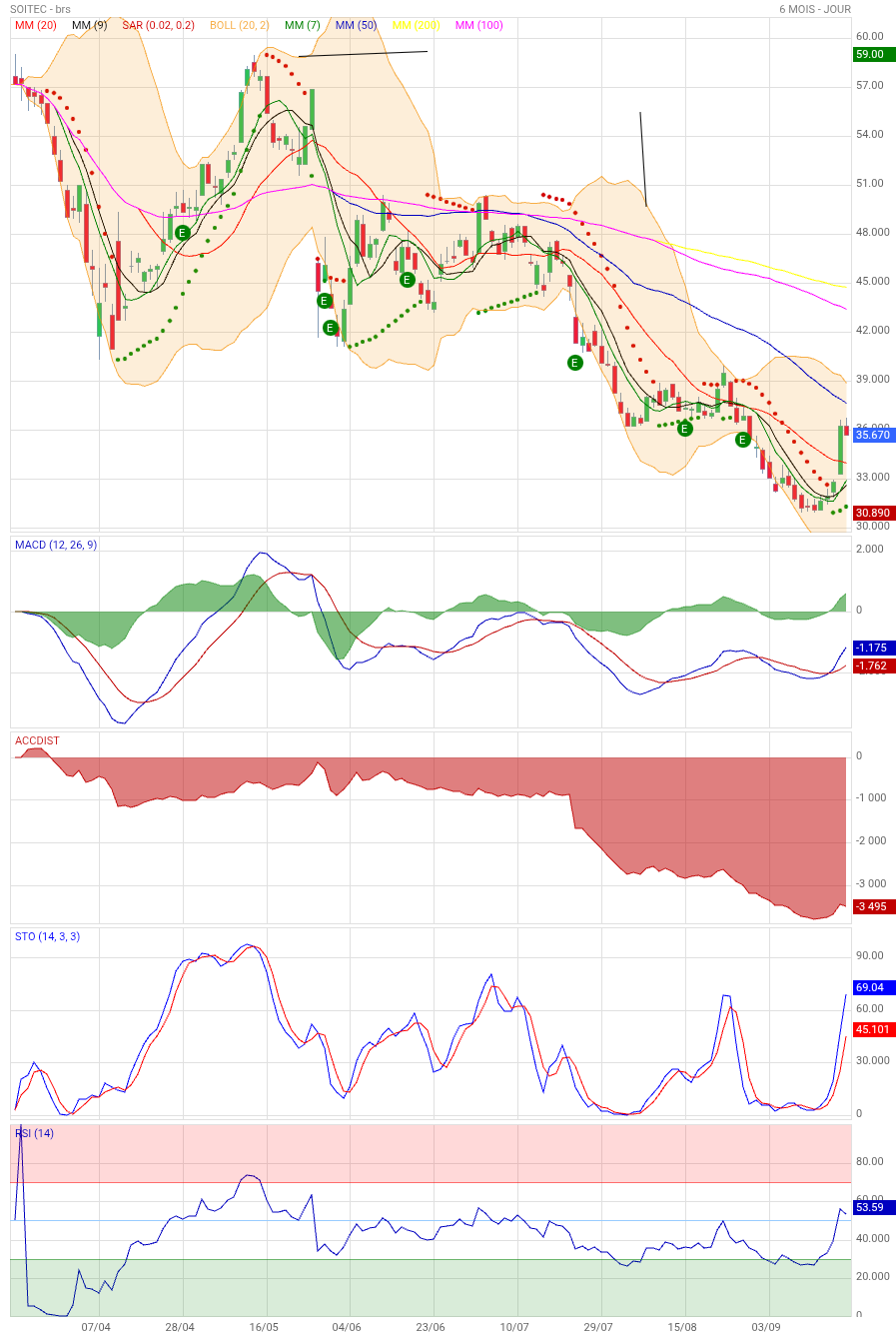The width and height of the screenshot is (896, 1337).
Task: Click the 20.000 RSI axis value
Action: click(x=873, y=1276)
